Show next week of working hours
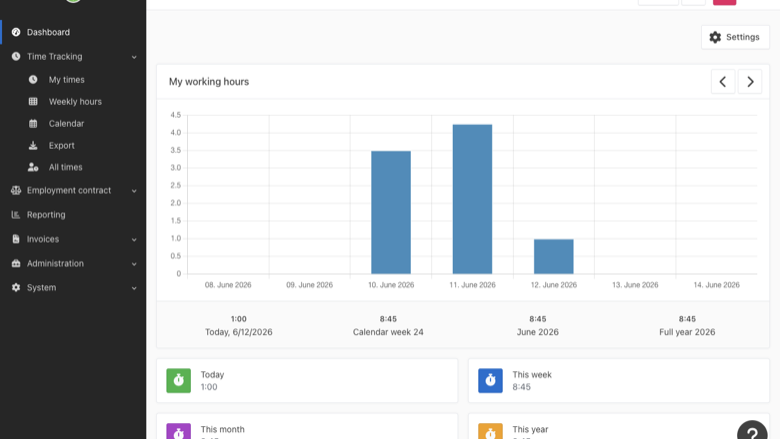780x439 pixels. pos(750,82)
